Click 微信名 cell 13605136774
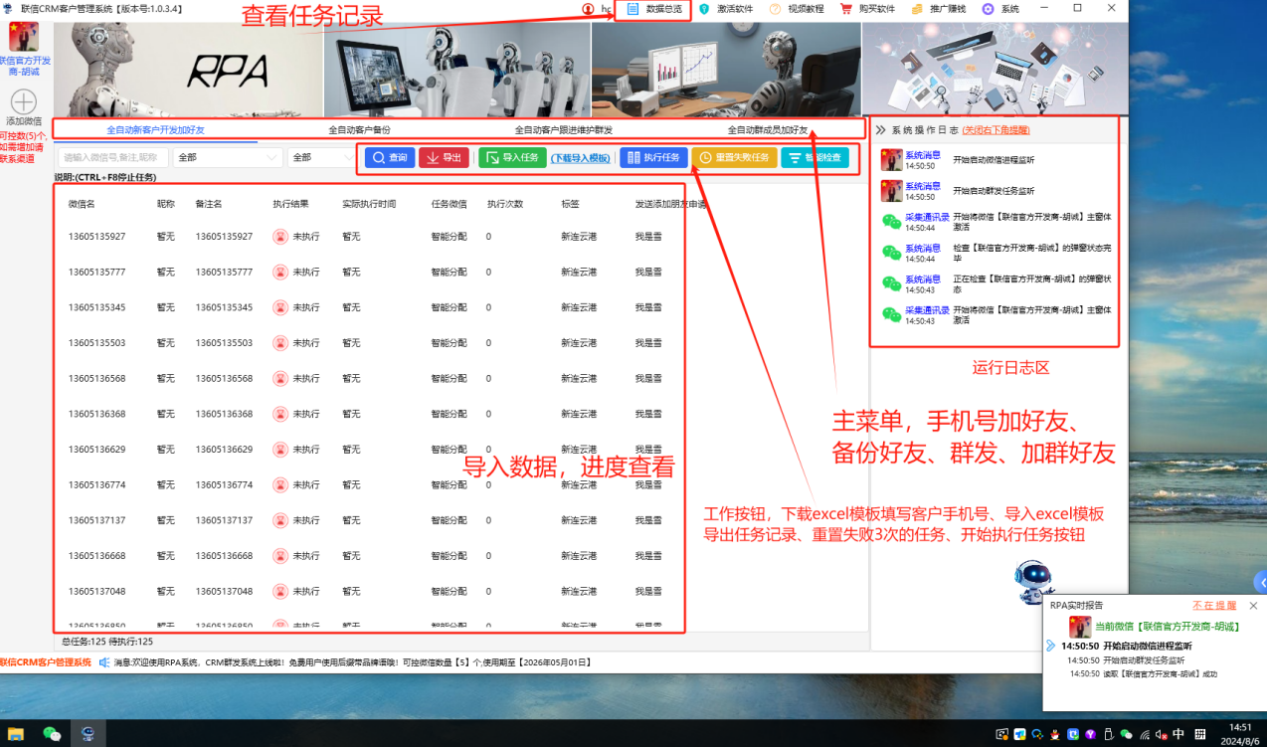The image size is (1267, 747). [97, 485]
